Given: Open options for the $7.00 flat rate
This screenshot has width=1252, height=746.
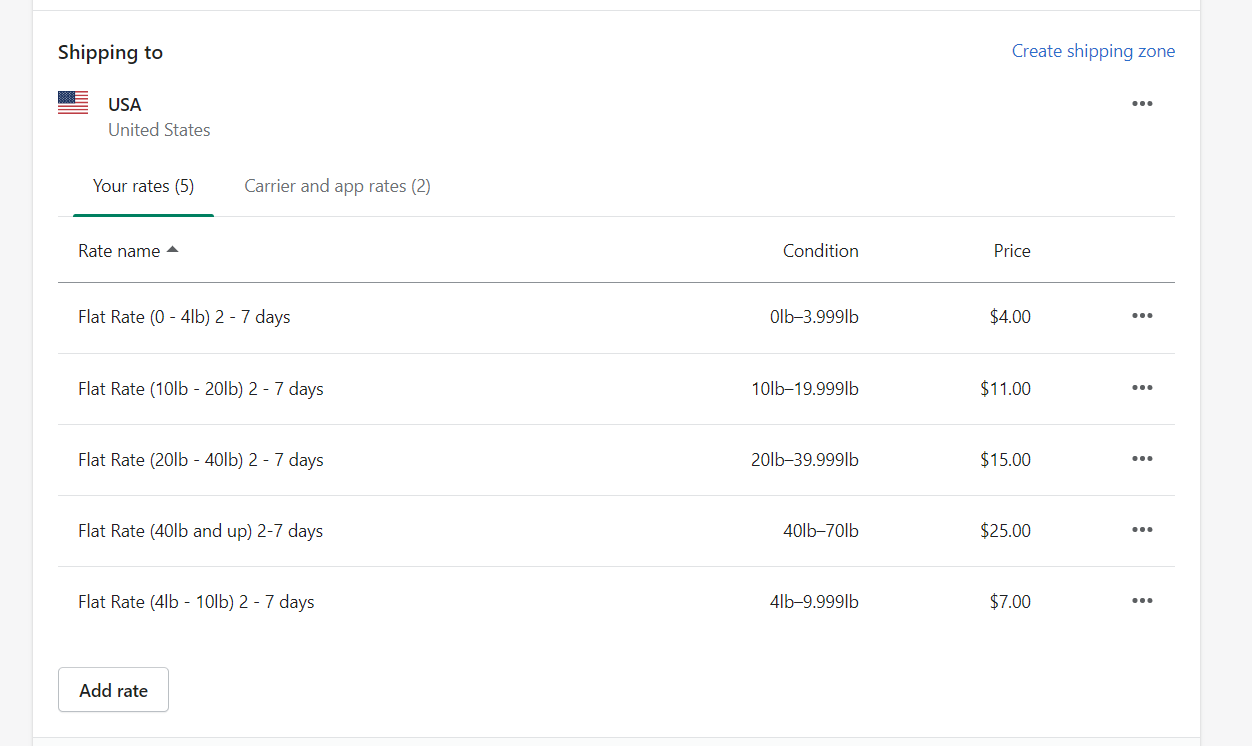Looking at the screenshot, I should click(1142, 601).
